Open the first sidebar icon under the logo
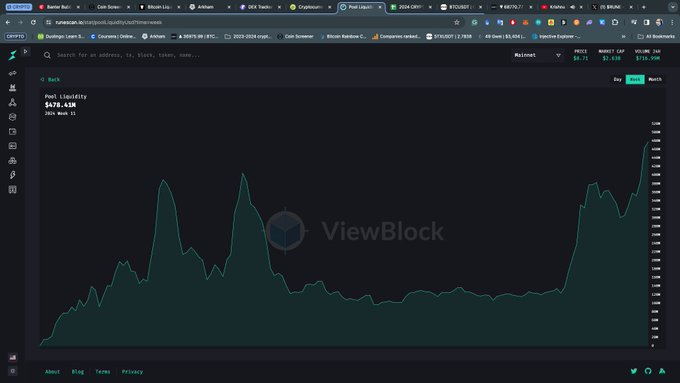680x383 pixels. pyautogui.click(x=13, y=73)
